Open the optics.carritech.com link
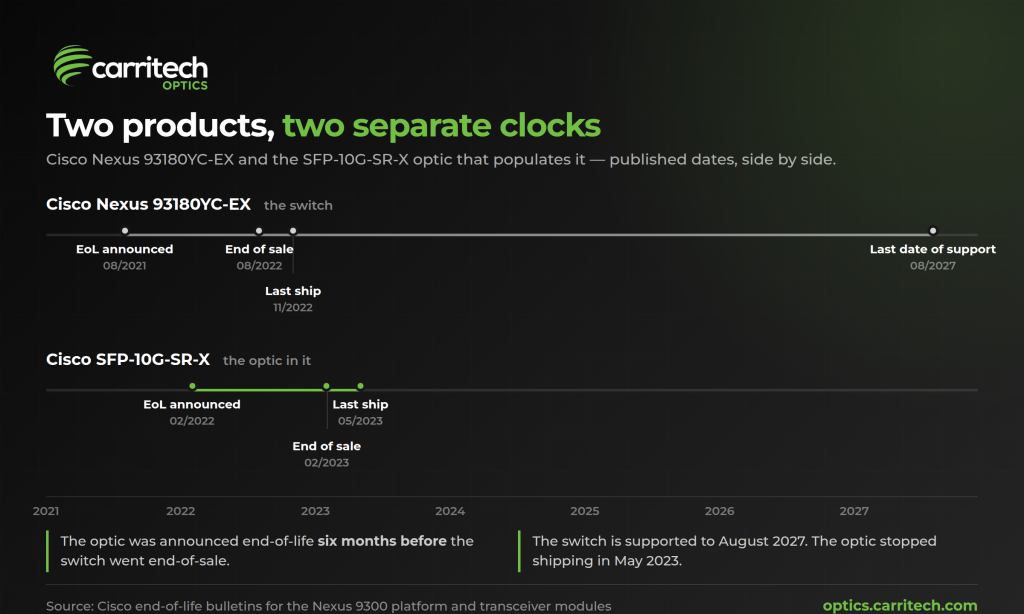 [x=899, y=606]
